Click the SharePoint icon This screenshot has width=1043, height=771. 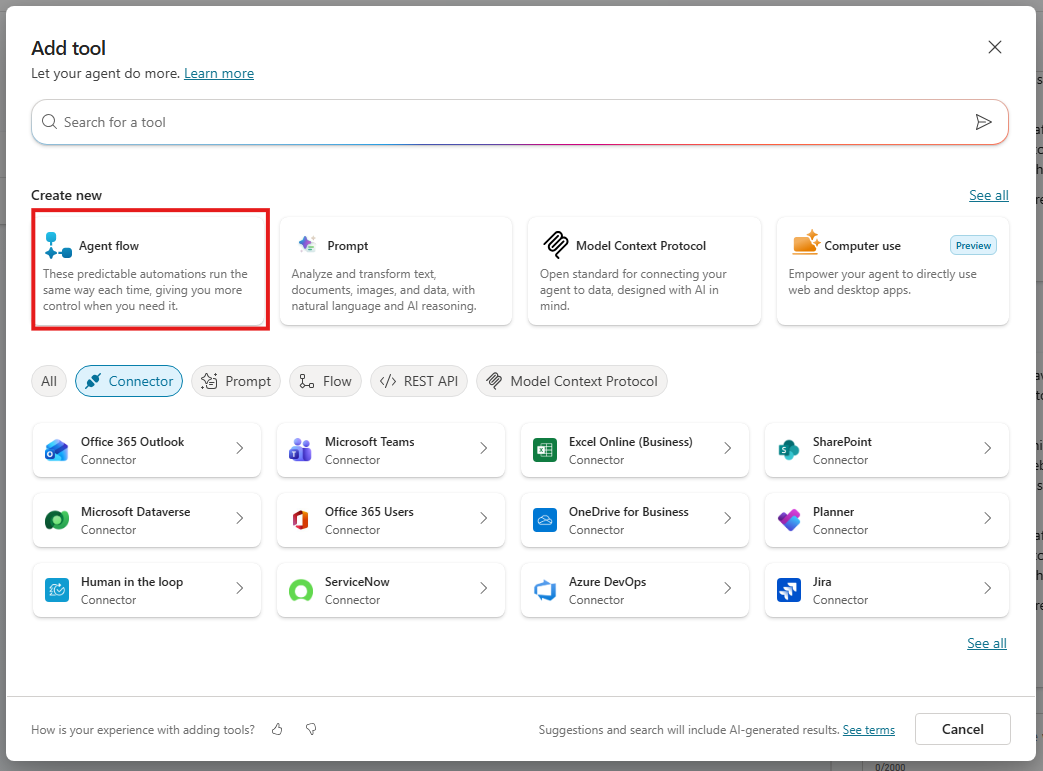click(789, 450)
